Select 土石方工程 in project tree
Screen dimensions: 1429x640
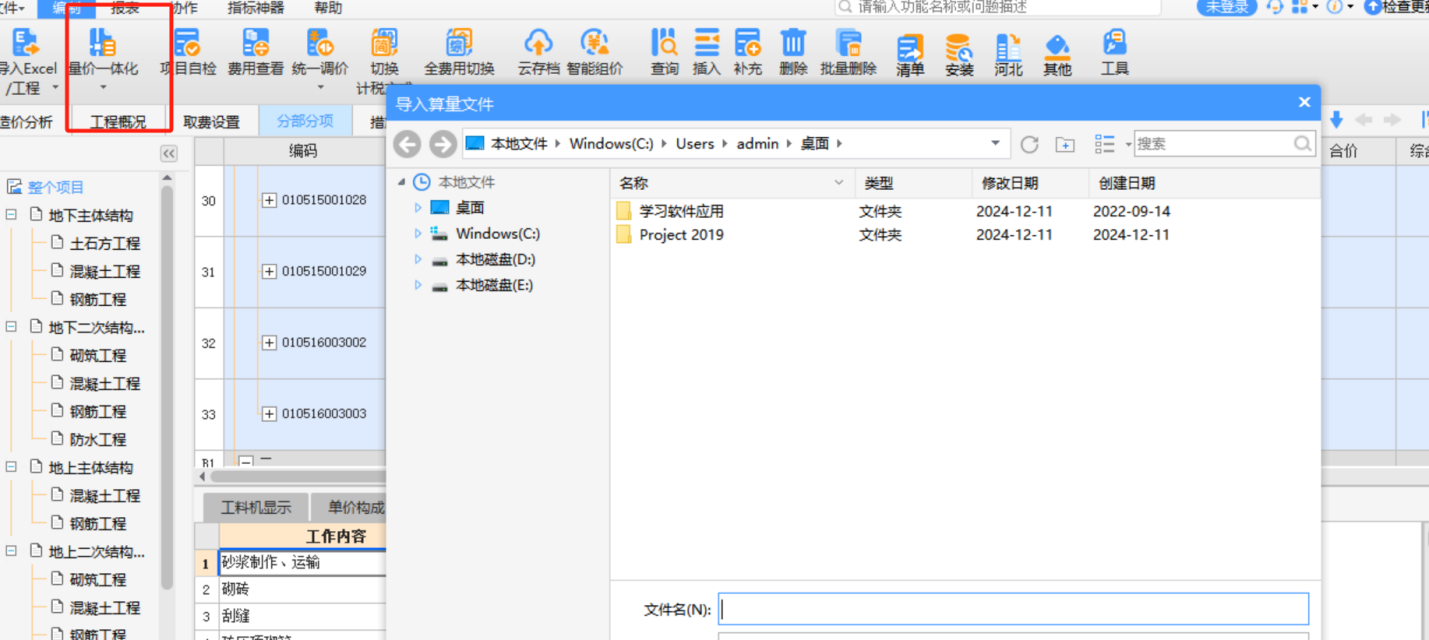click(x=105, y=243)
